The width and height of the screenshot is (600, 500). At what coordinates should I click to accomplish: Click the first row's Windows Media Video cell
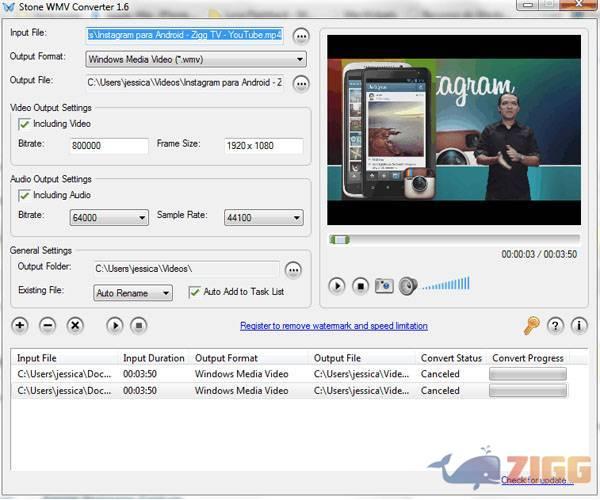tap(241, 374)
